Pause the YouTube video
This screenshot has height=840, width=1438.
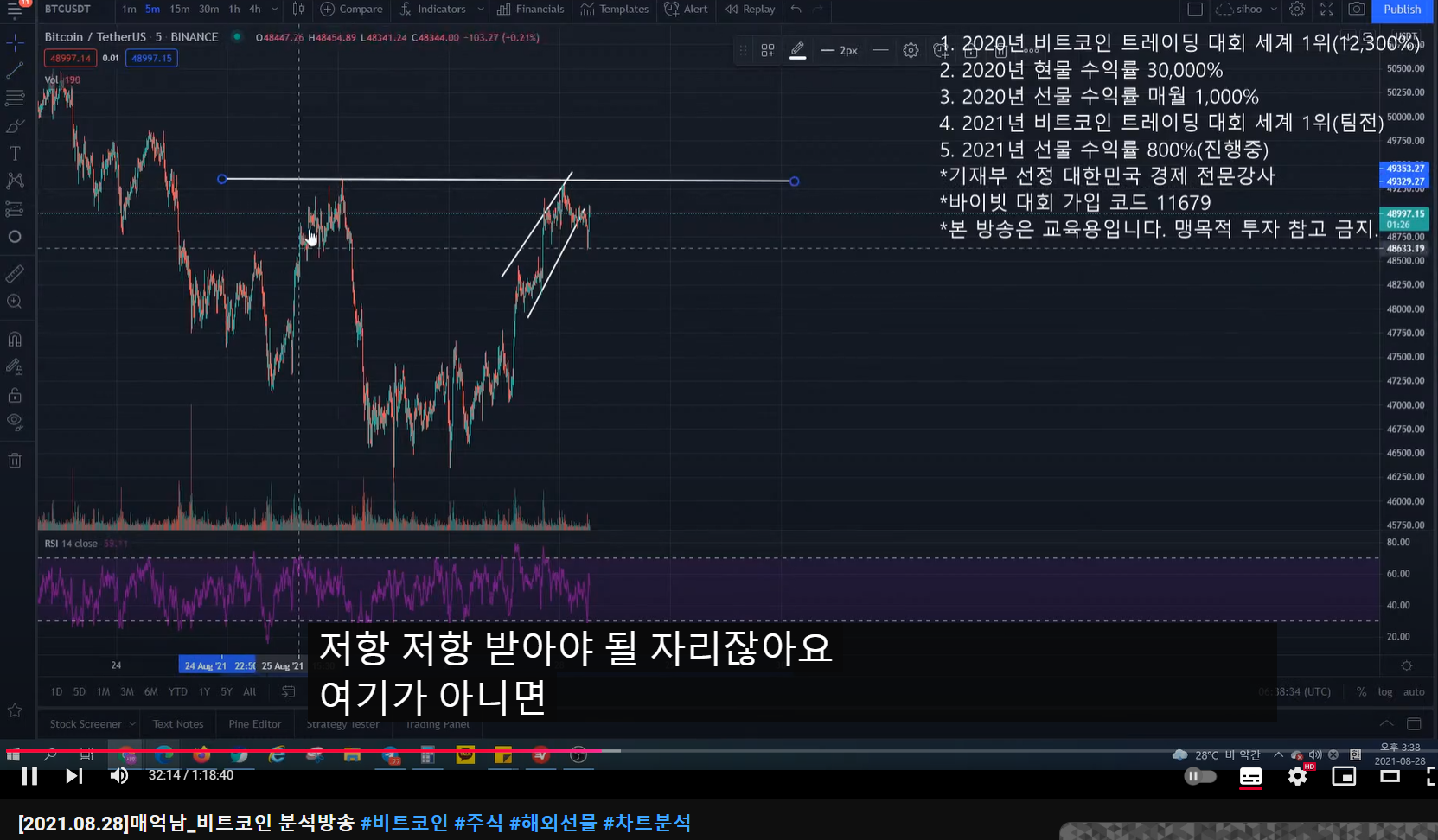[x=29, y=776]
